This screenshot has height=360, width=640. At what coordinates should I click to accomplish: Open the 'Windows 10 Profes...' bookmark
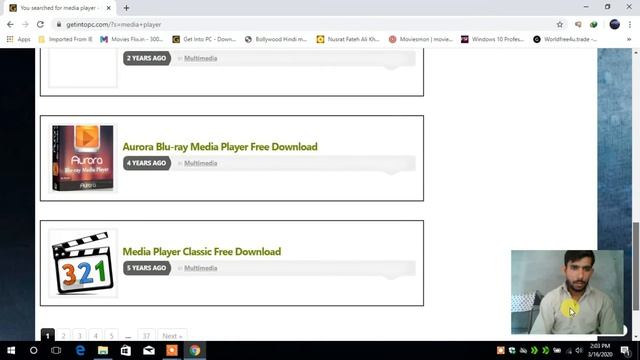[x=493, y=39]
